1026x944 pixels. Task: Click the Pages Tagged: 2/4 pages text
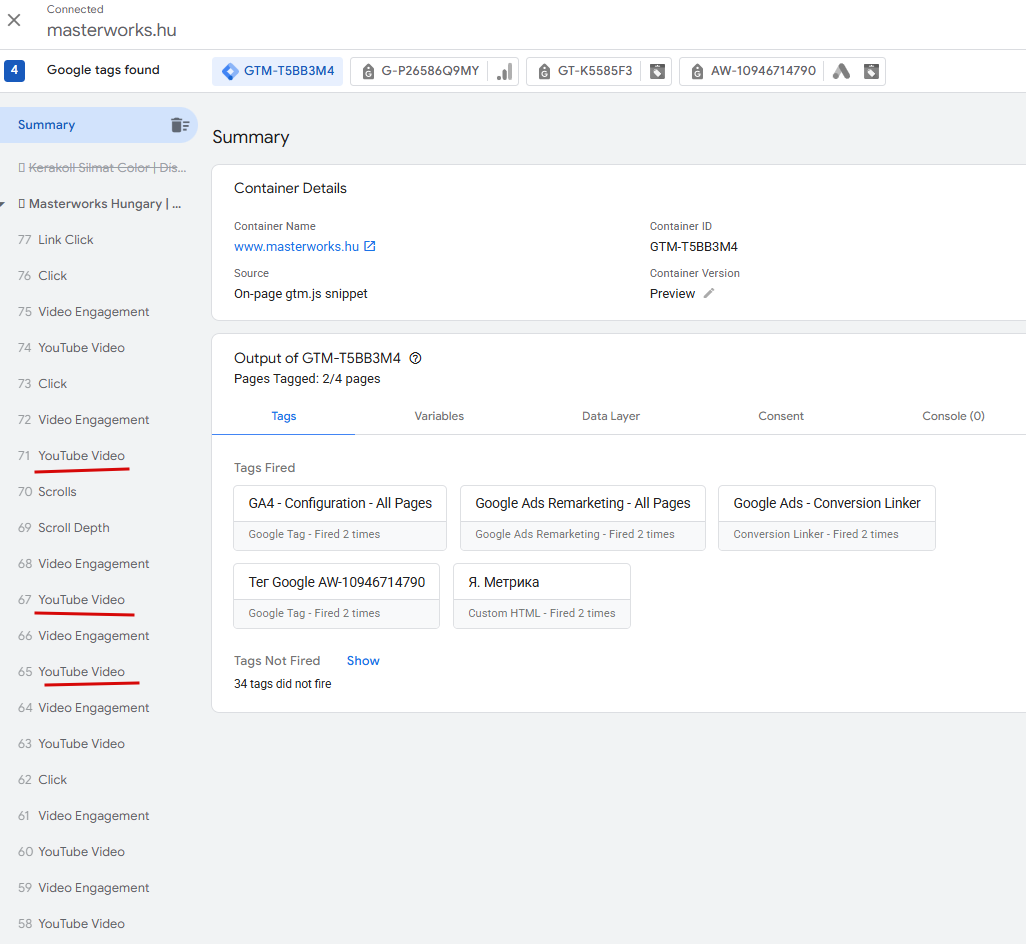click(307, 379)
